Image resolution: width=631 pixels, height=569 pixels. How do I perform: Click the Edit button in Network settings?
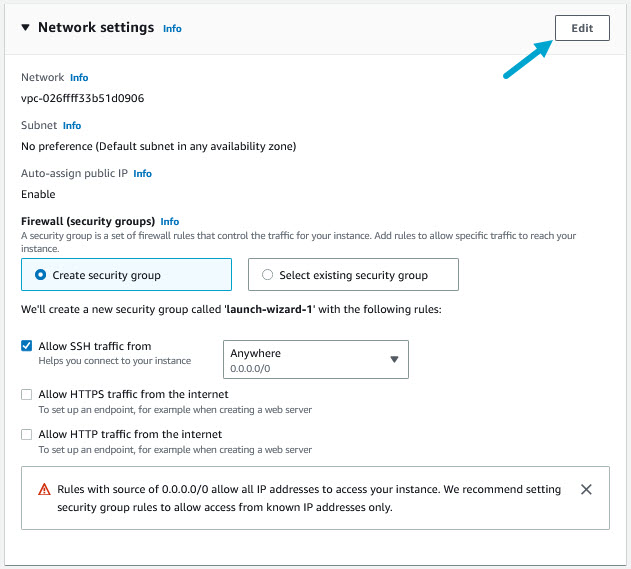pos(581,28)
